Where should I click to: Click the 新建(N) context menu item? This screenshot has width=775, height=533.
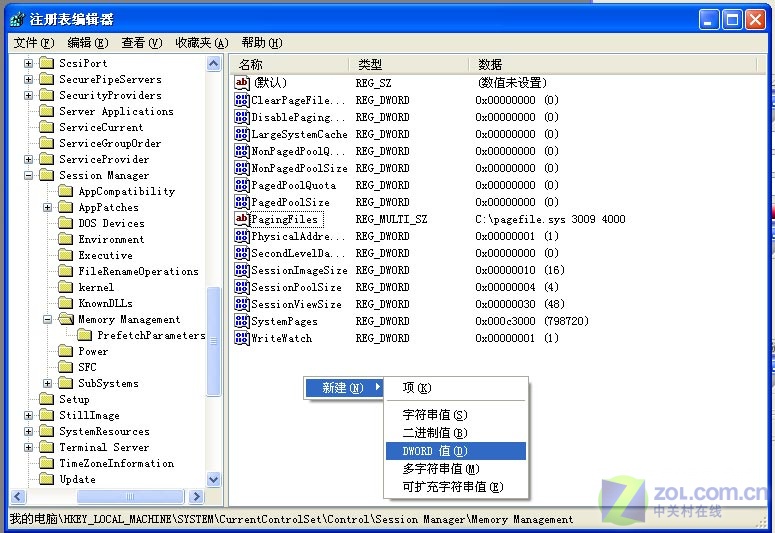pyautogui.click(x=344, y=388)
